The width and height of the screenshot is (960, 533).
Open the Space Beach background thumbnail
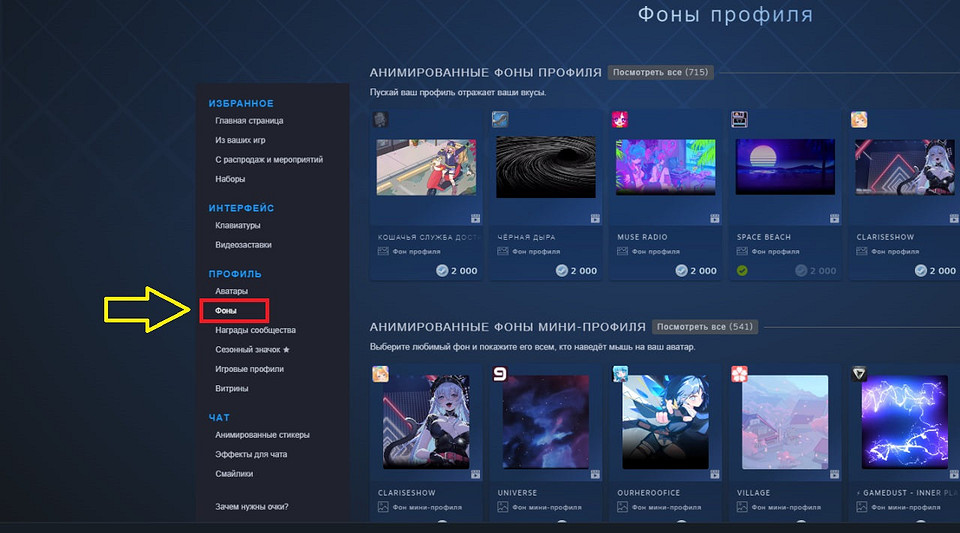coord(785,167)
